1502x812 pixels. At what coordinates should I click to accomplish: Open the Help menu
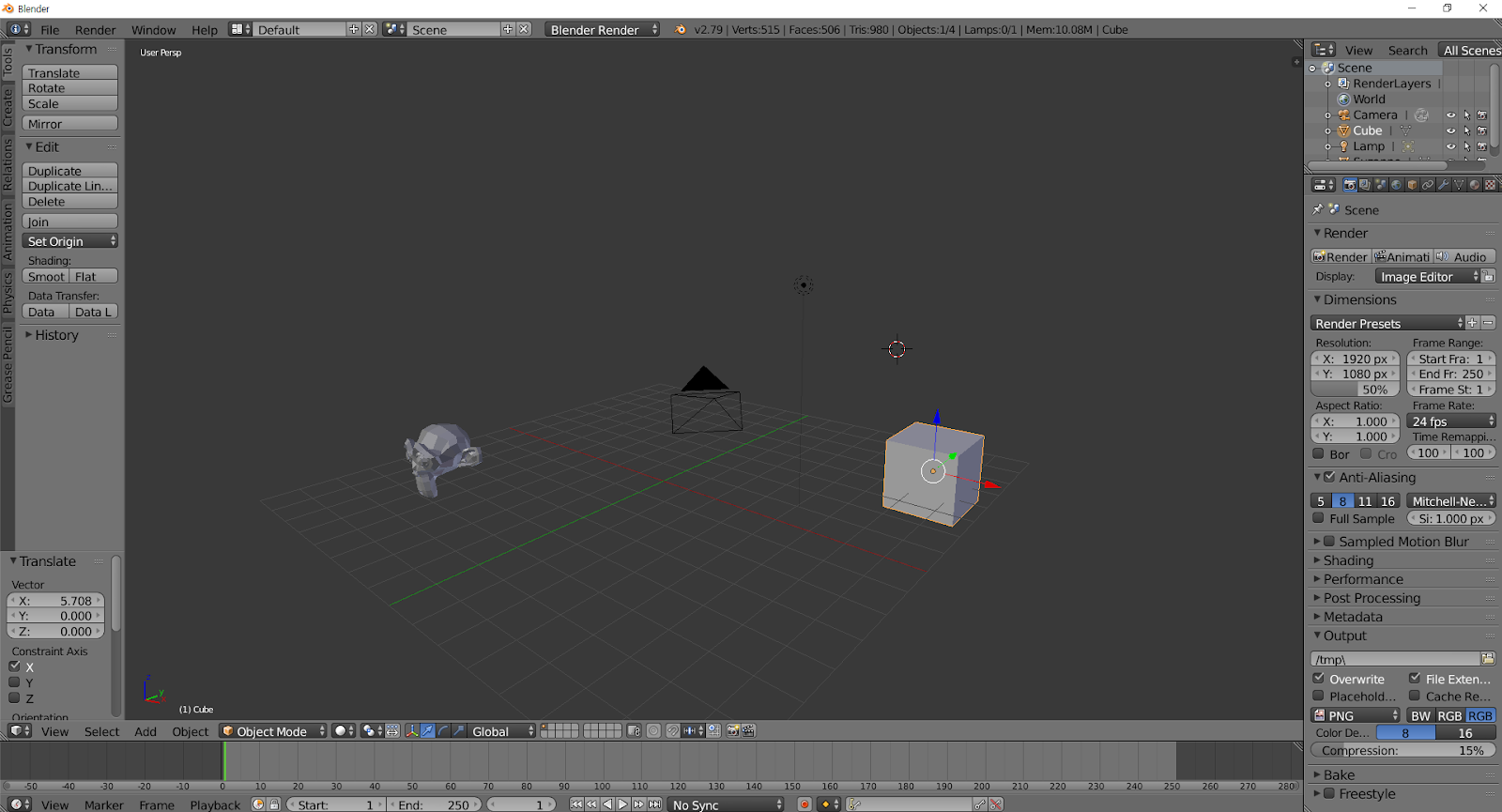pos(205,30)
